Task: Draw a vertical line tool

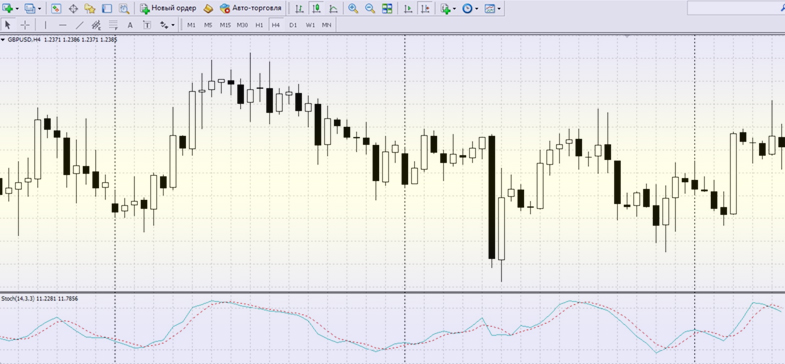Action: coord(46,25)
